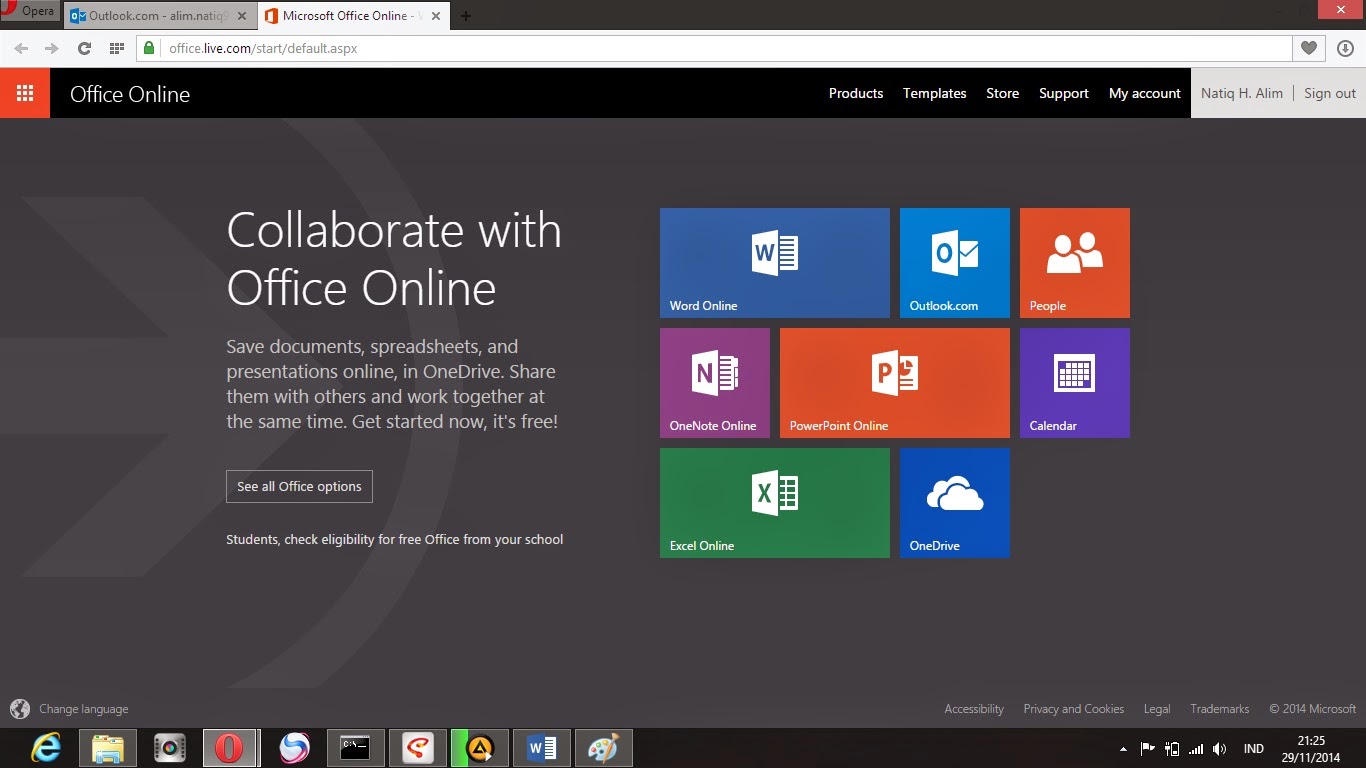Open the Support menu item
Screen dimensions: 1366x768
(x=1064, y=93)
